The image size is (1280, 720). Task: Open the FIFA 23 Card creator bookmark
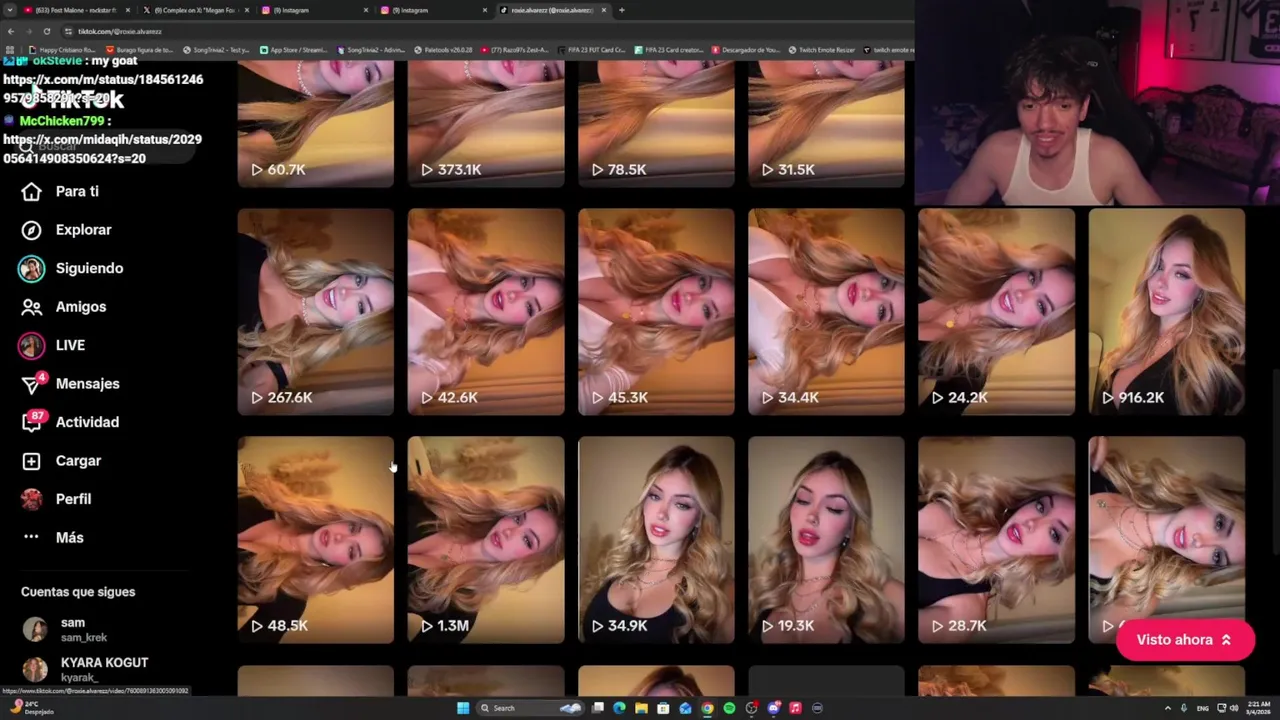tap(670, 49)
